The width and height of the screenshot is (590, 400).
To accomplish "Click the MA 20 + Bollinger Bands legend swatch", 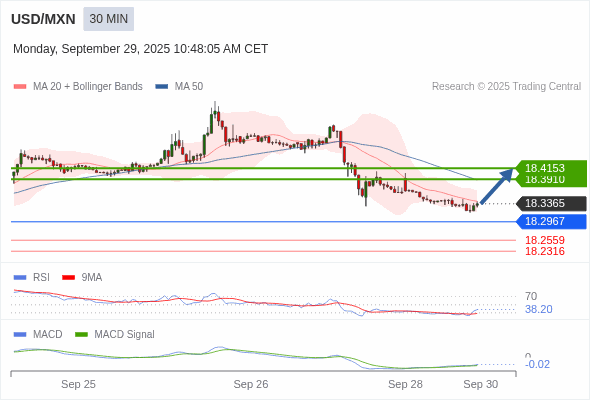I will 20,87.
